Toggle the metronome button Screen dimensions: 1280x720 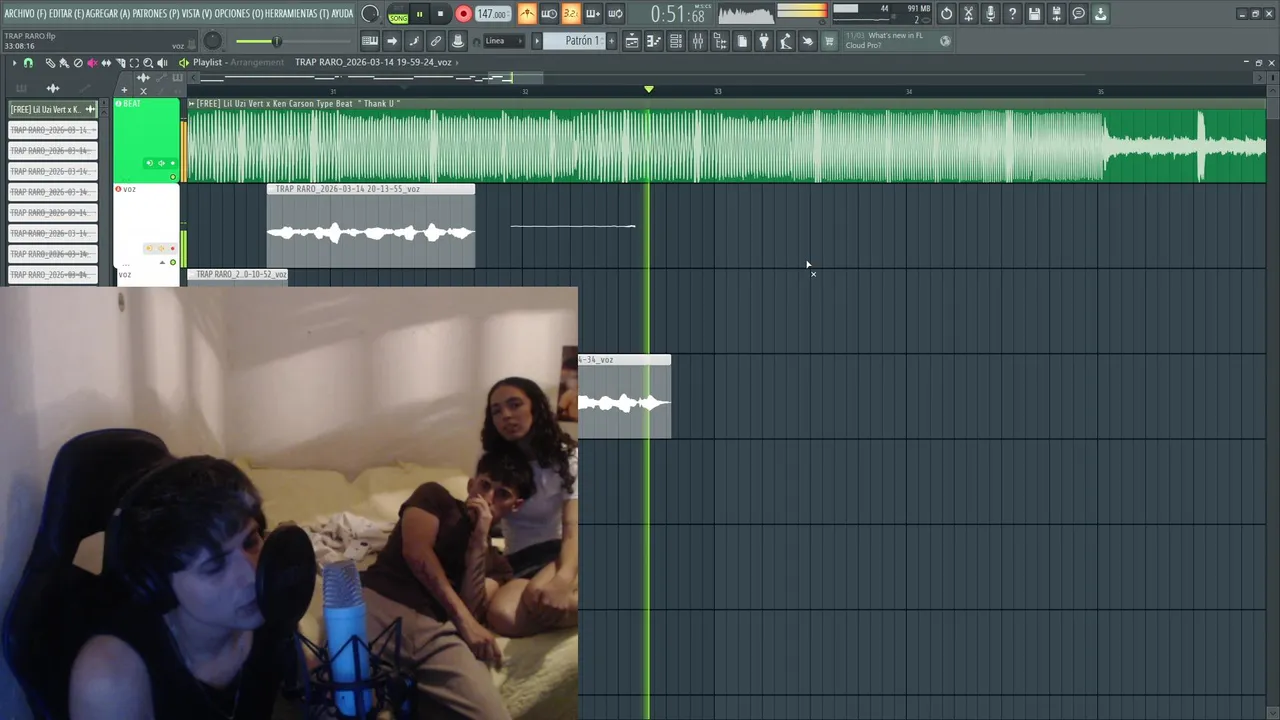(527, 14)
